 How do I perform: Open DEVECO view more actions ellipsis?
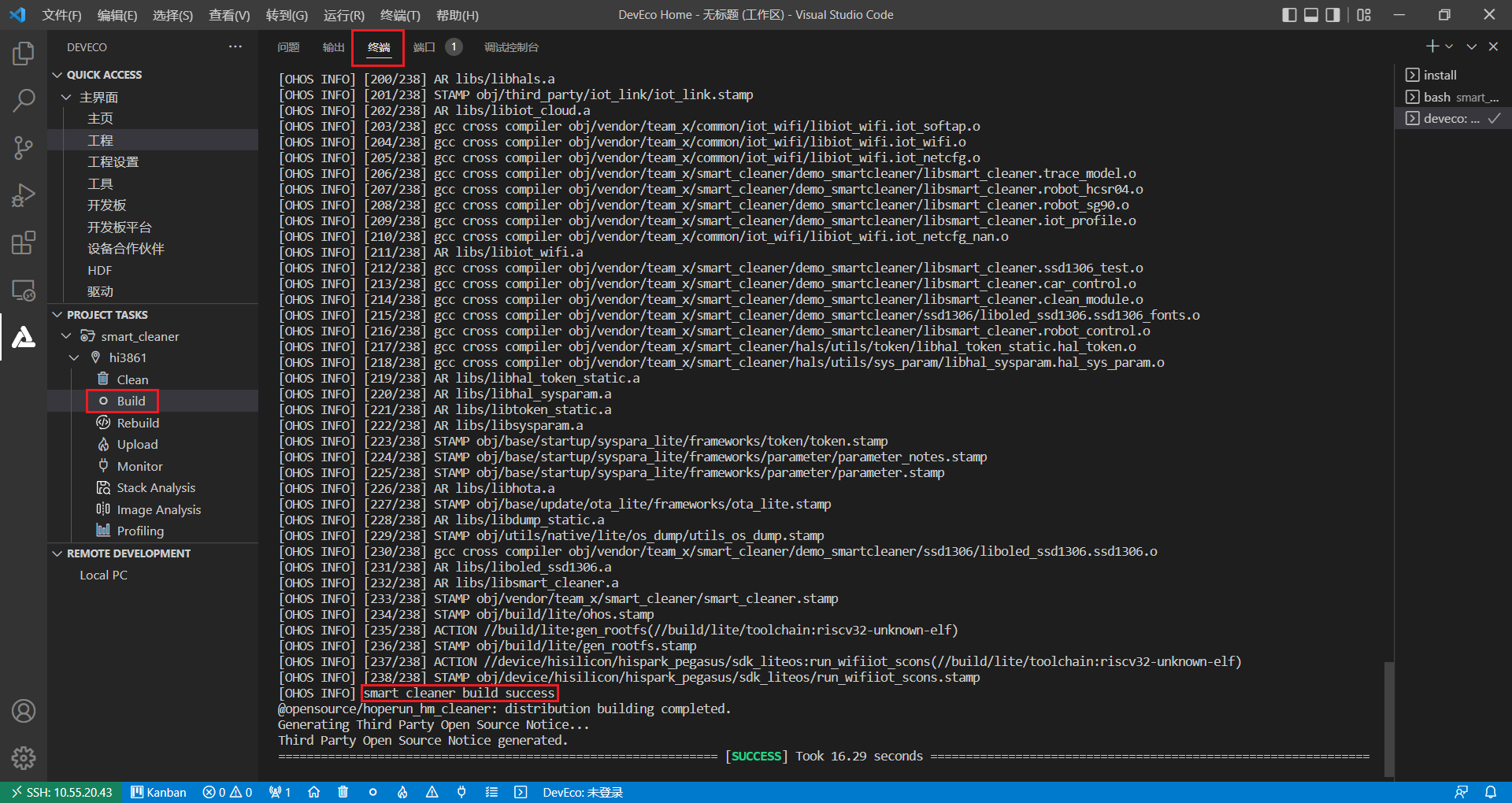pos(235,46)
